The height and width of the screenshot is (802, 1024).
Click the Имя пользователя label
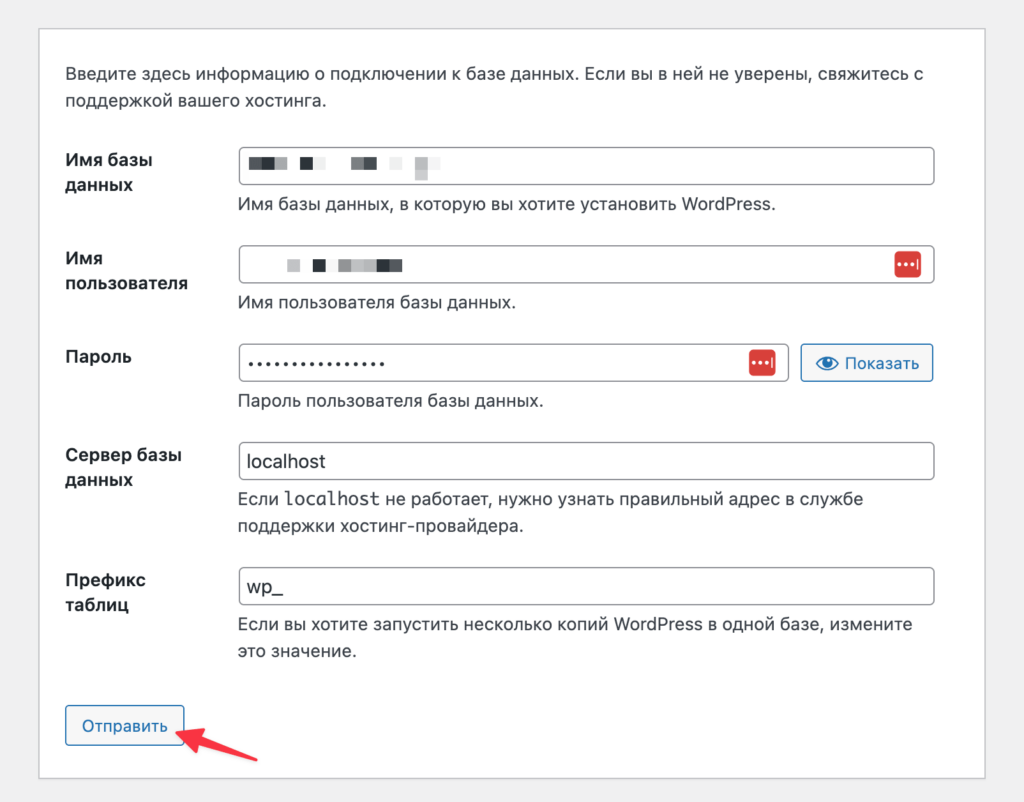(x=126, y=271)
